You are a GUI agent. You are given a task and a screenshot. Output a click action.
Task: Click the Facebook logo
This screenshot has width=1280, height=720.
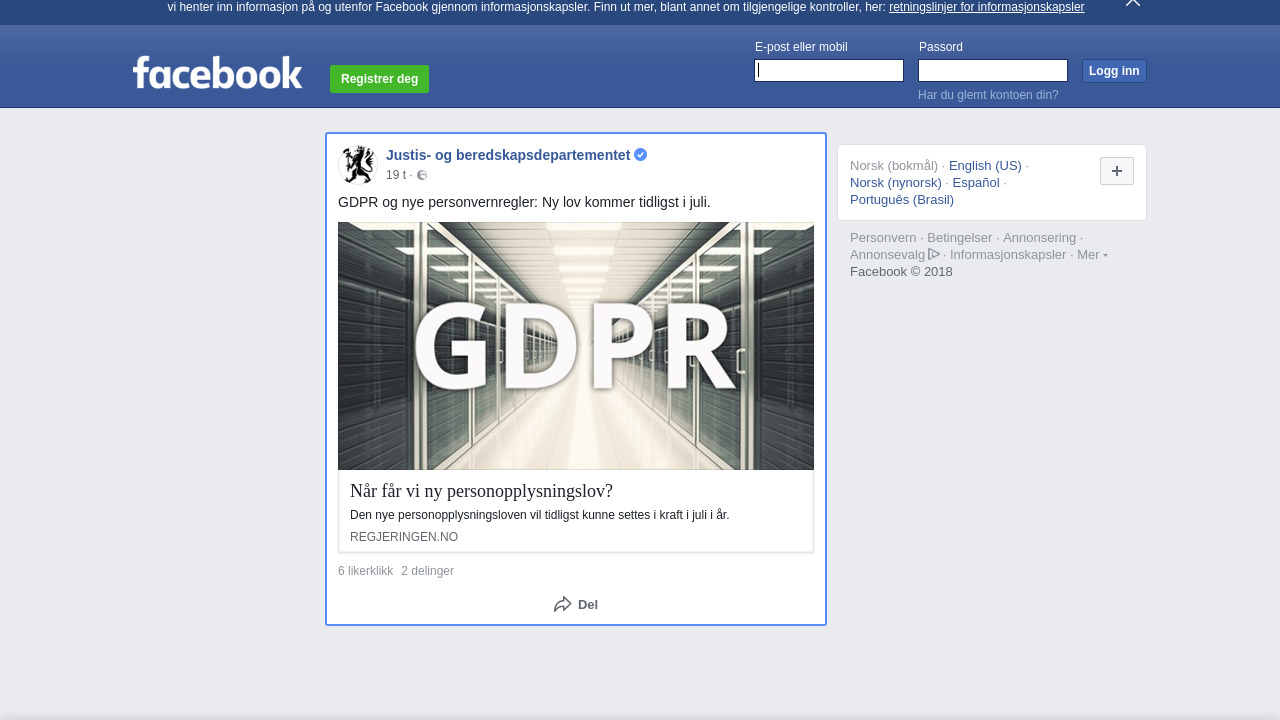pyautogui.click(x=217, y=73)
